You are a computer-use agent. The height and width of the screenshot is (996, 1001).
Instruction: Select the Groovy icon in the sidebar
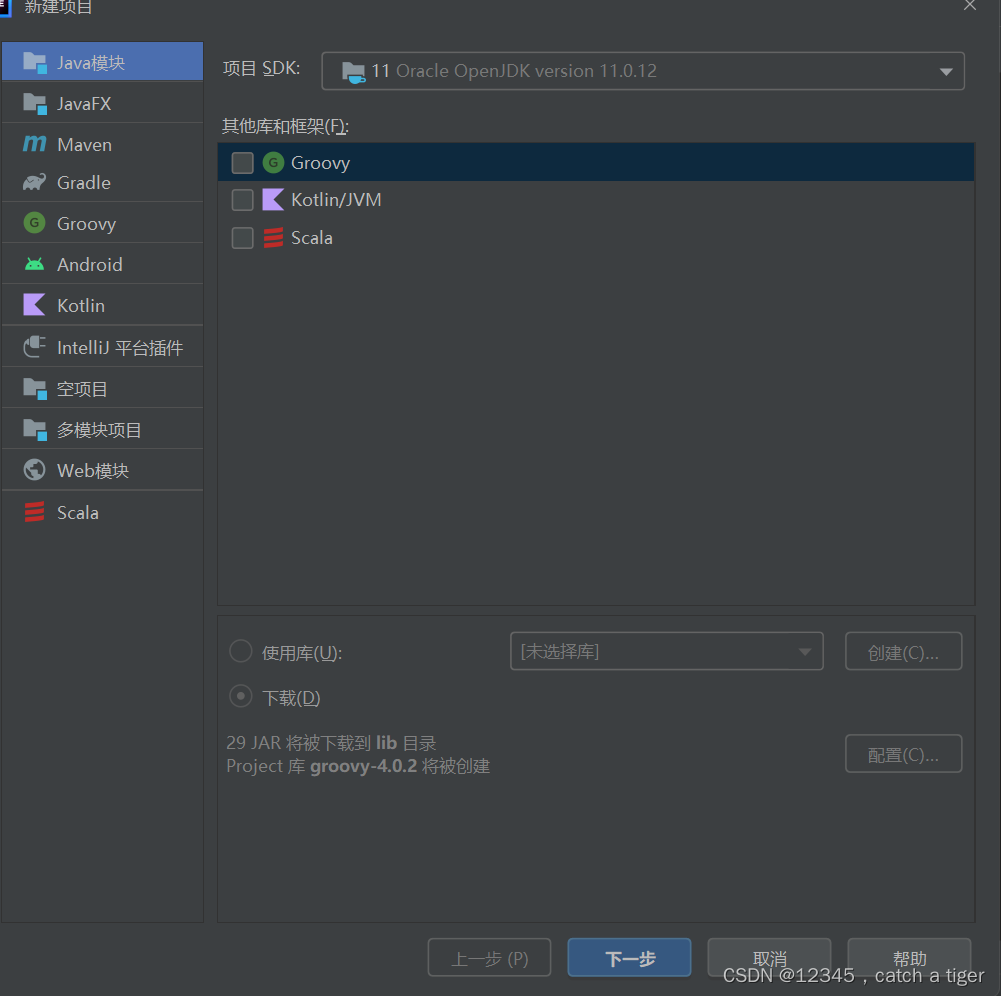click(34, 223)
